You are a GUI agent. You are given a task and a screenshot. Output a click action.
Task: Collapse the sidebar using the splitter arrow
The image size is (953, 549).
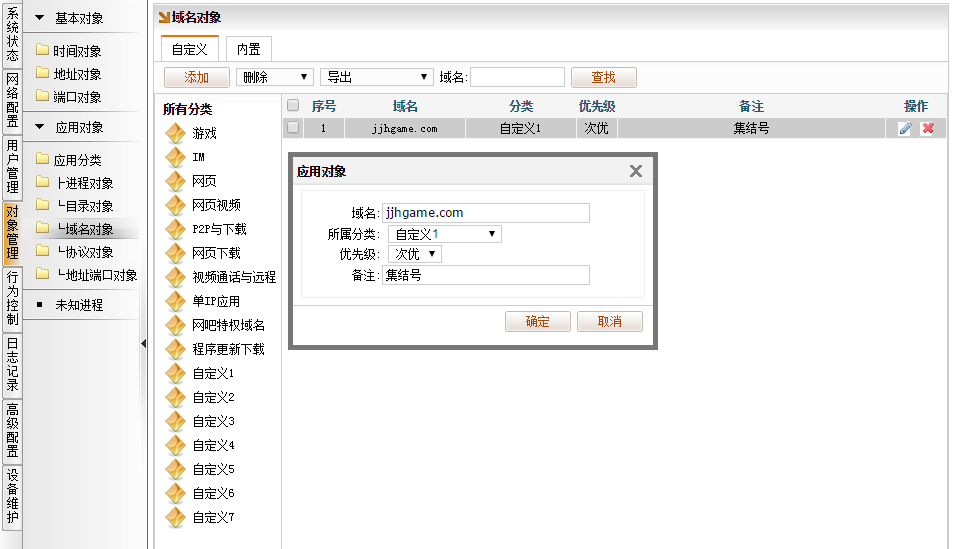(143, 344)
